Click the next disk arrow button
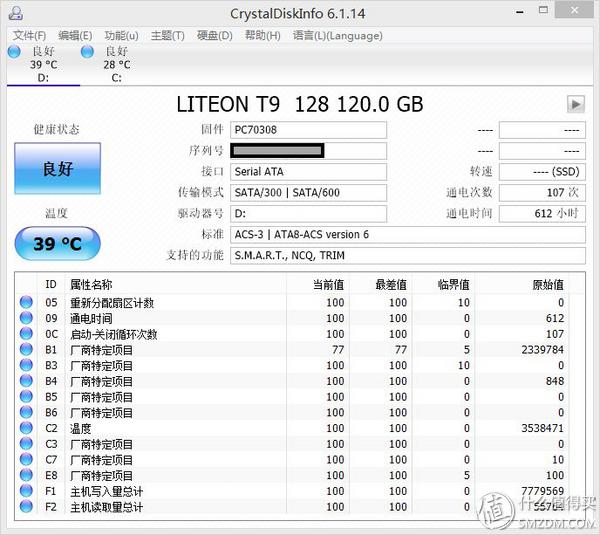The image size is (600, 535). 576,104
